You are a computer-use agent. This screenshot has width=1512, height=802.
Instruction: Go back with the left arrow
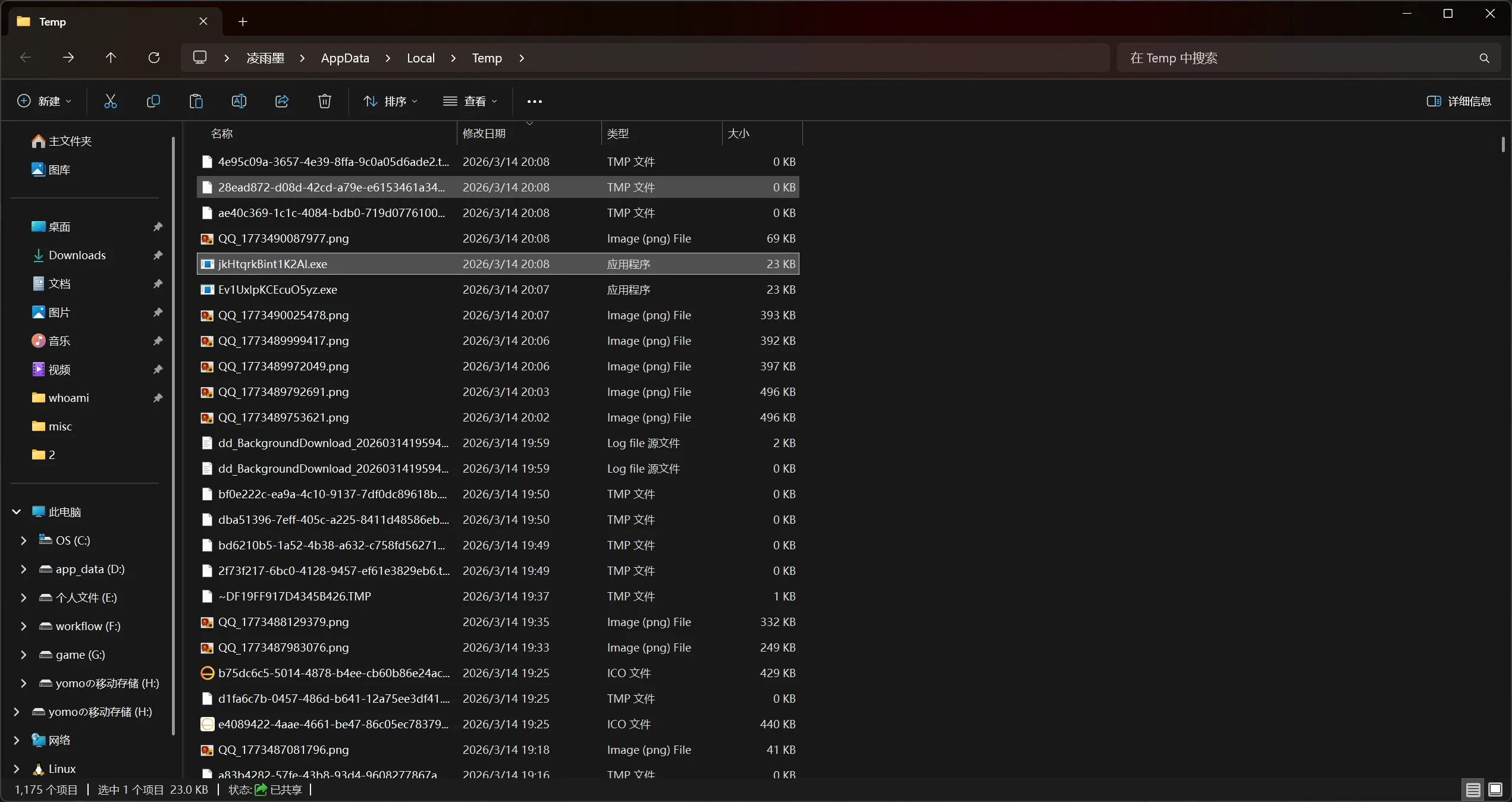[x=26, y=58]
